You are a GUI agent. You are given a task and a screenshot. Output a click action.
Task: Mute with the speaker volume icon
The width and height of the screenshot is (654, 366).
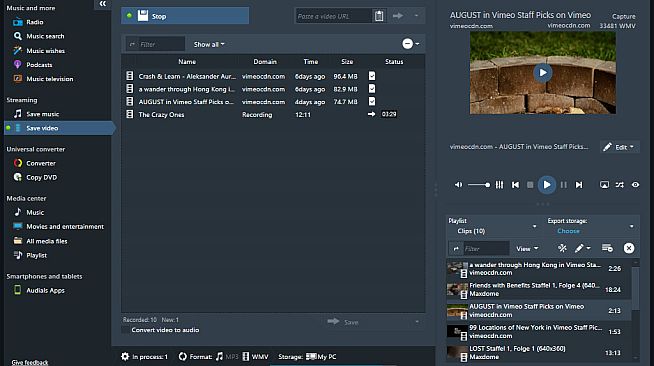458,185
